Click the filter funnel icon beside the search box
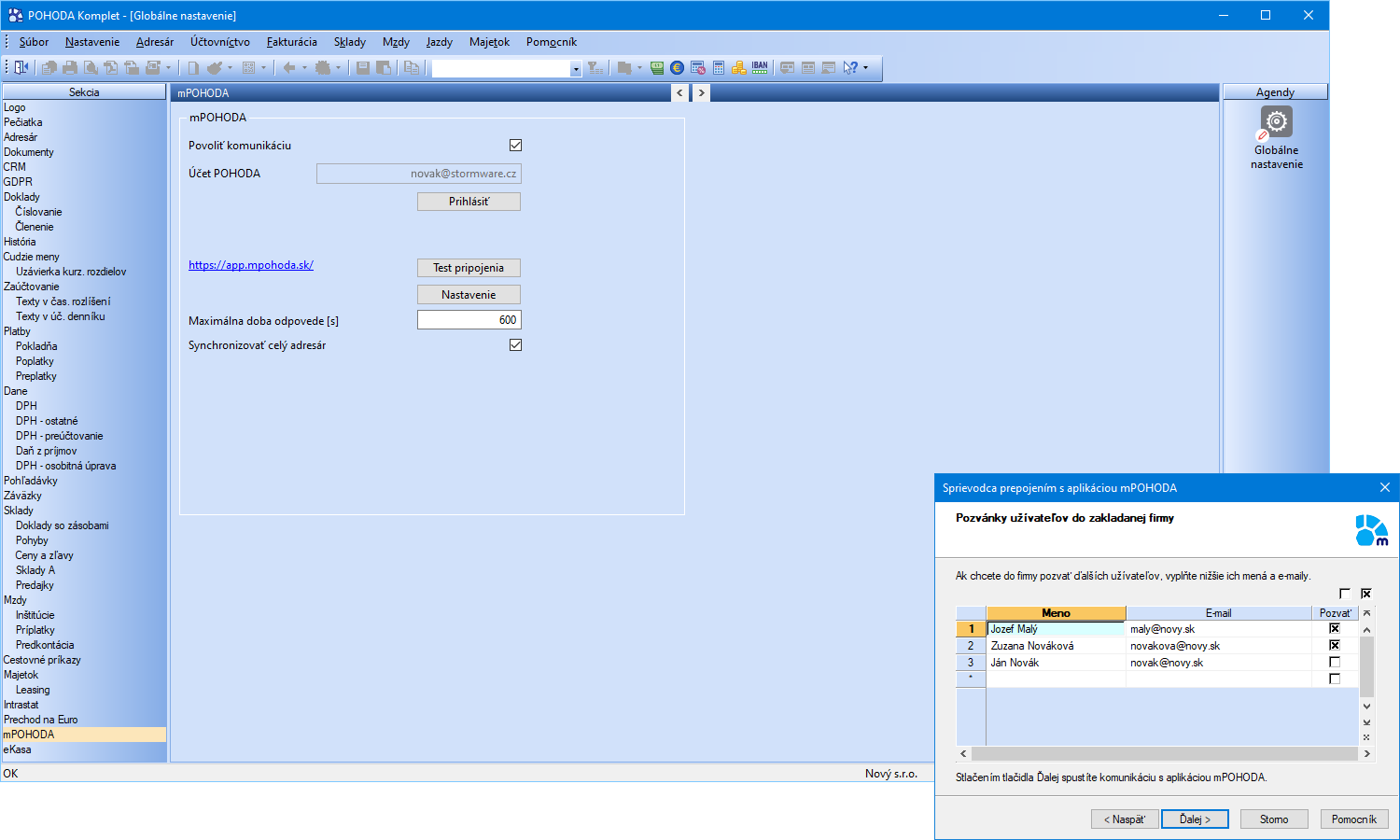 [x=595, y=67]
